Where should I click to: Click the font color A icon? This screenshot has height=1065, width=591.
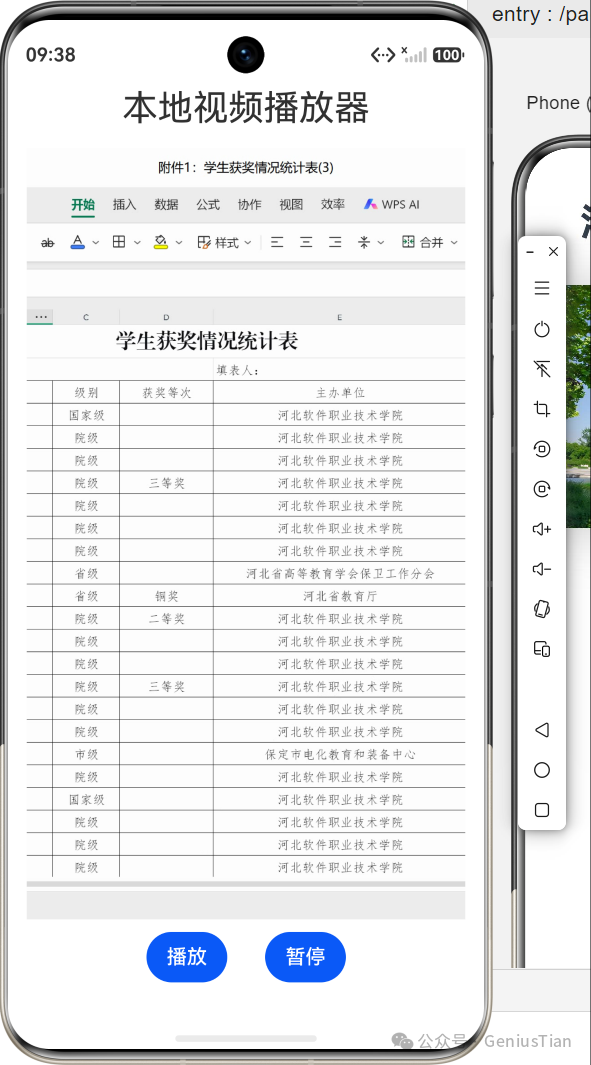coord(77,242)
